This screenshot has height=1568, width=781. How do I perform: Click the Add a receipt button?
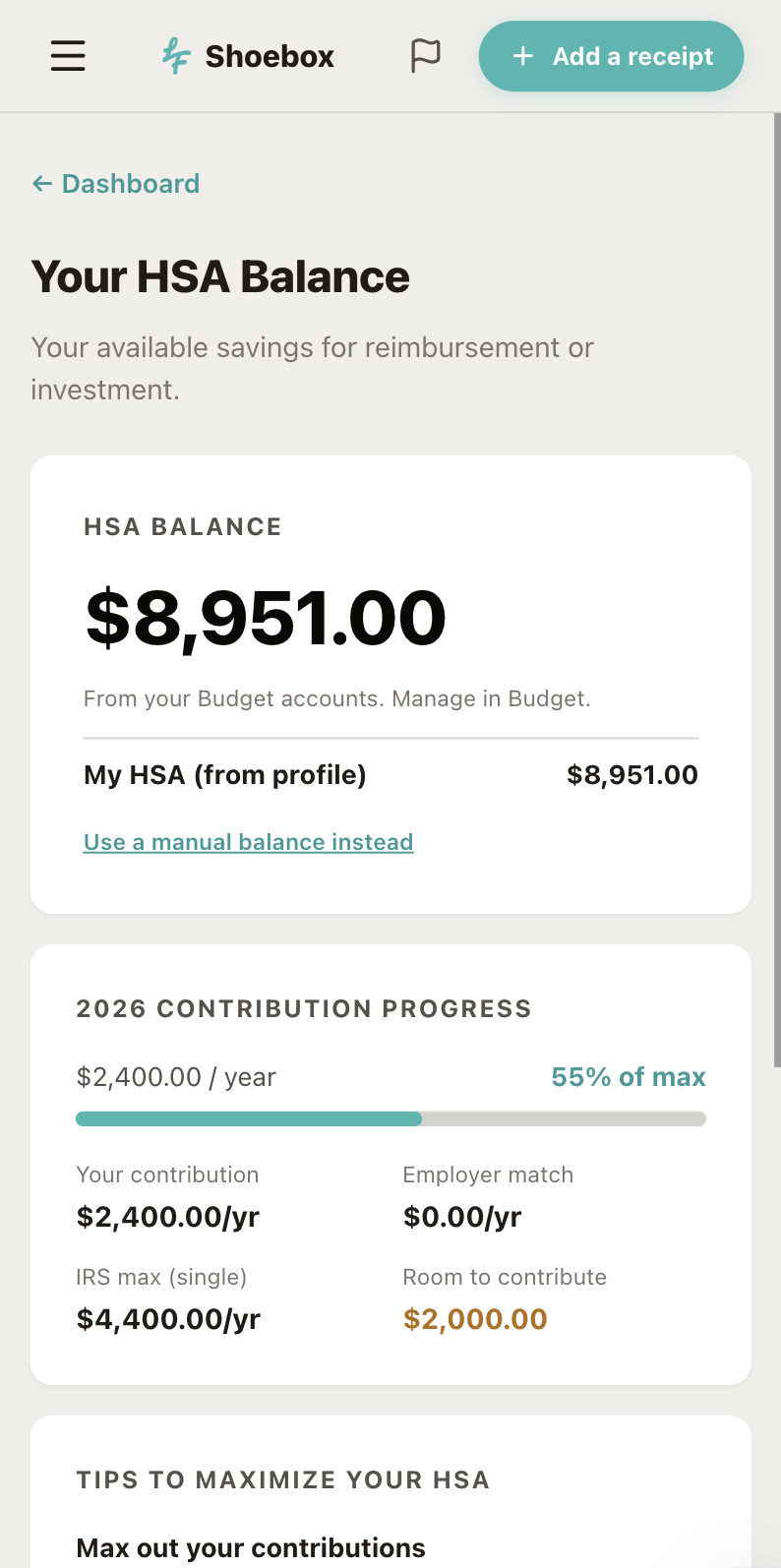(611, 56)
